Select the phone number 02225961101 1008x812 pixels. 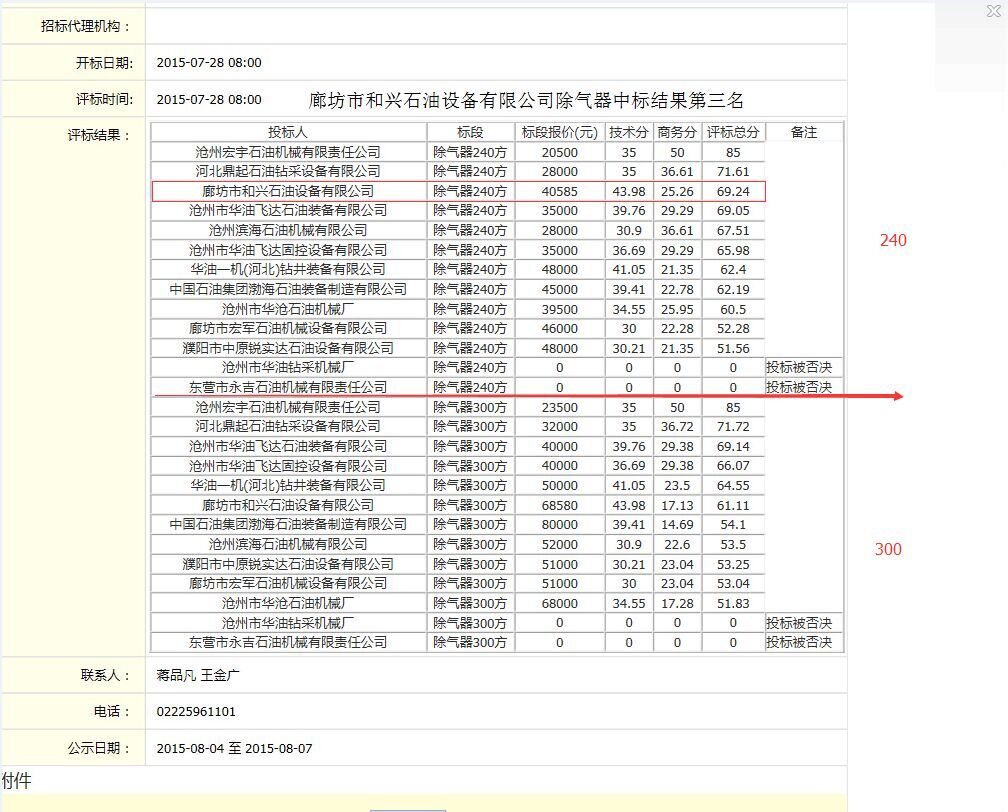pos(196,712)
